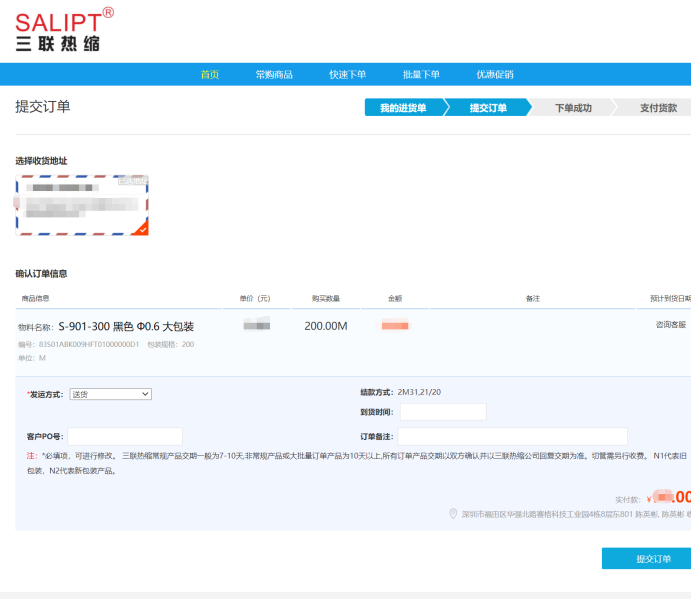The width and height of the screenshot is (691, 599).
Task: Focus the 到货时间 arrival time field
Action: [442, 412]
